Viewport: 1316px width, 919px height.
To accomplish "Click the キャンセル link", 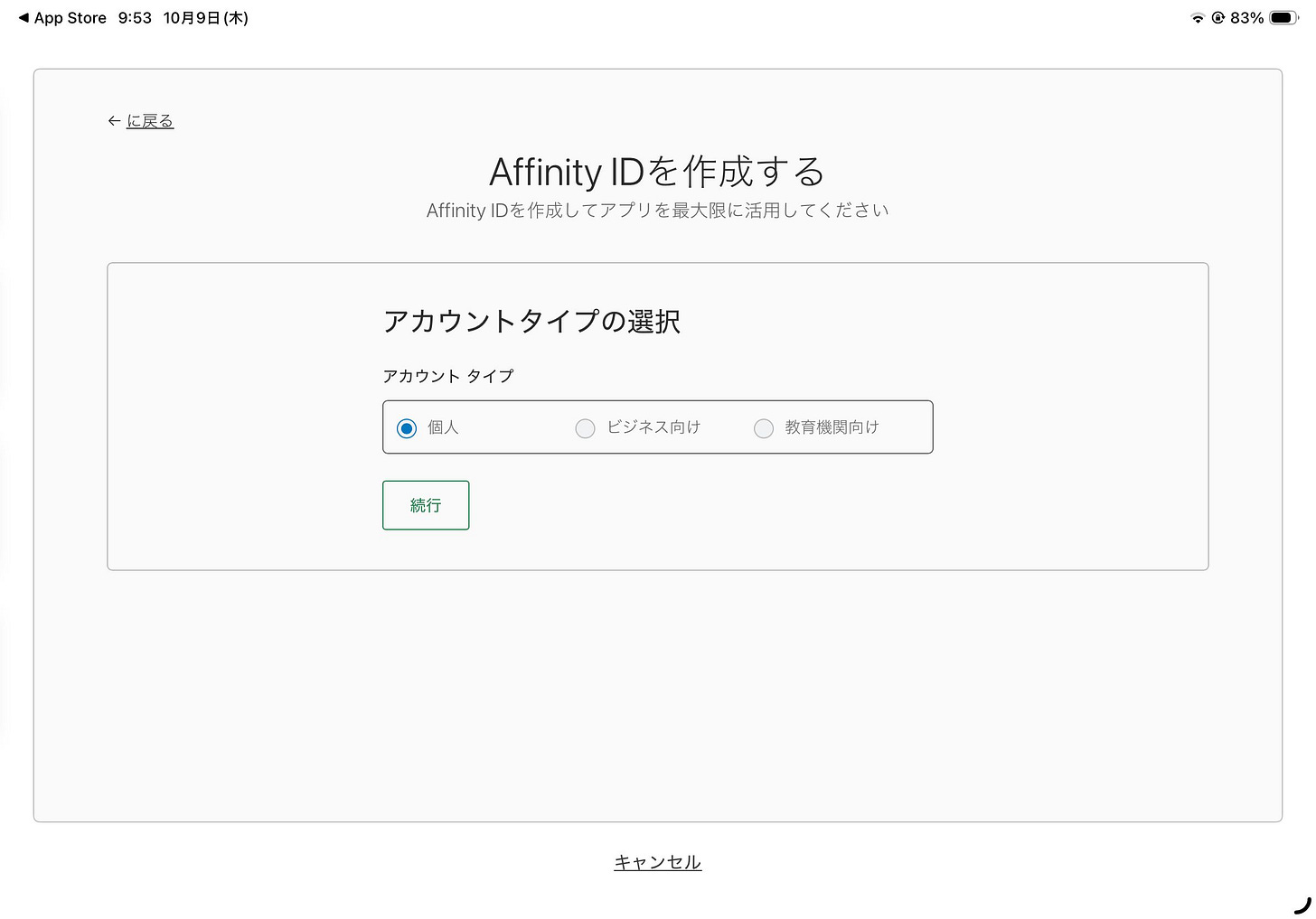I will pyautogui.click(x=658, y=862).
